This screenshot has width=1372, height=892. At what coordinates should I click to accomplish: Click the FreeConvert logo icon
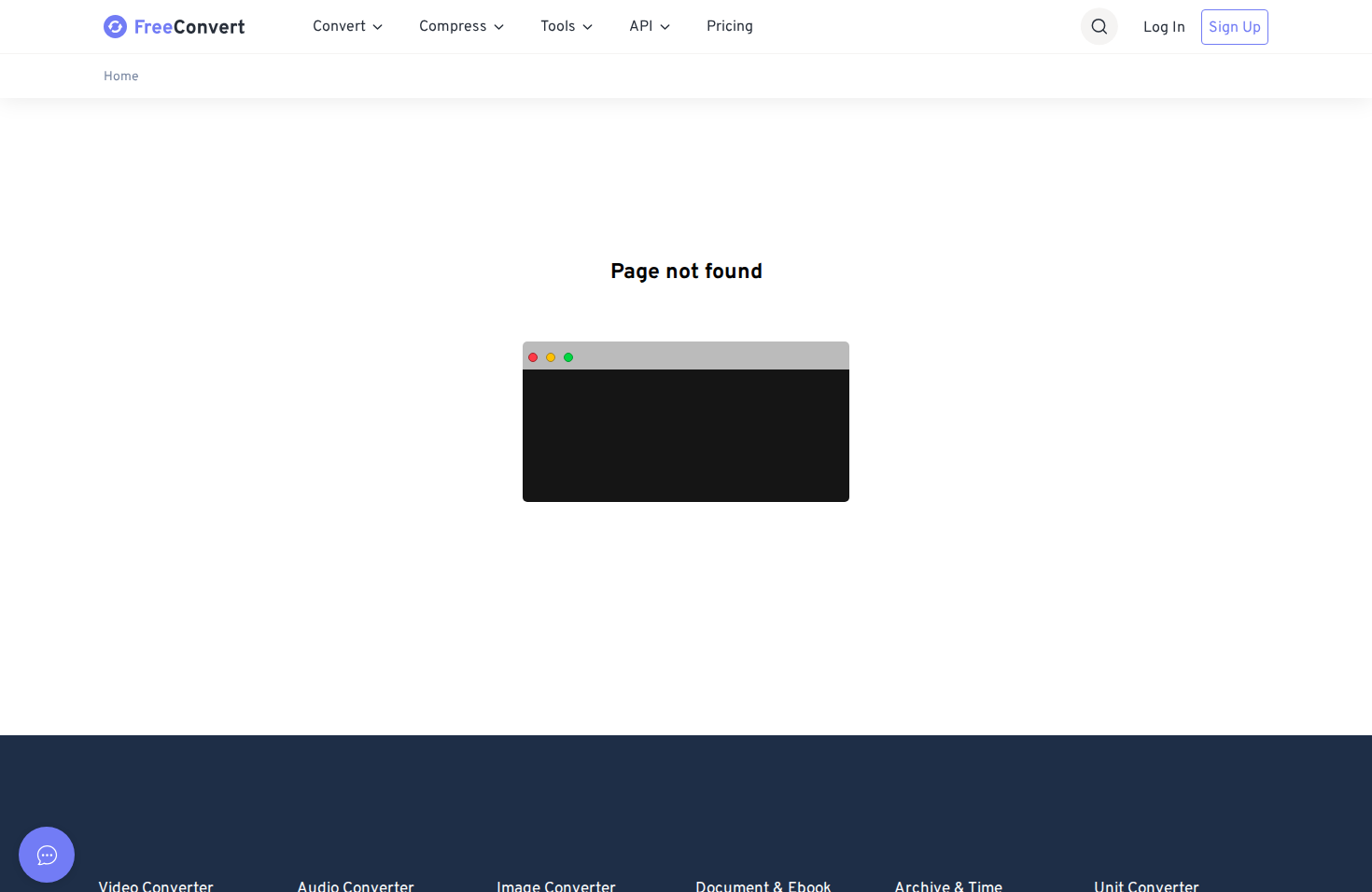pyautogui.click(x=115, y=27)
